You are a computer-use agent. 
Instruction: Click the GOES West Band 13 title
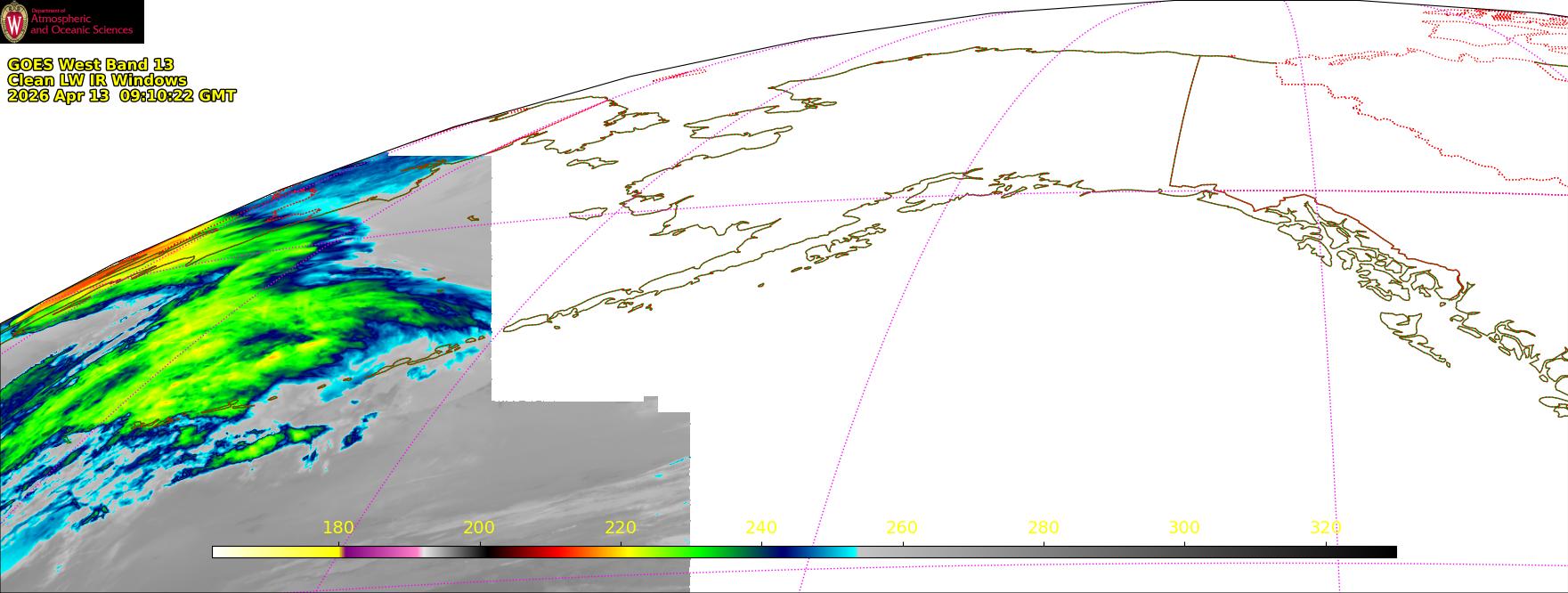(90, 64)
